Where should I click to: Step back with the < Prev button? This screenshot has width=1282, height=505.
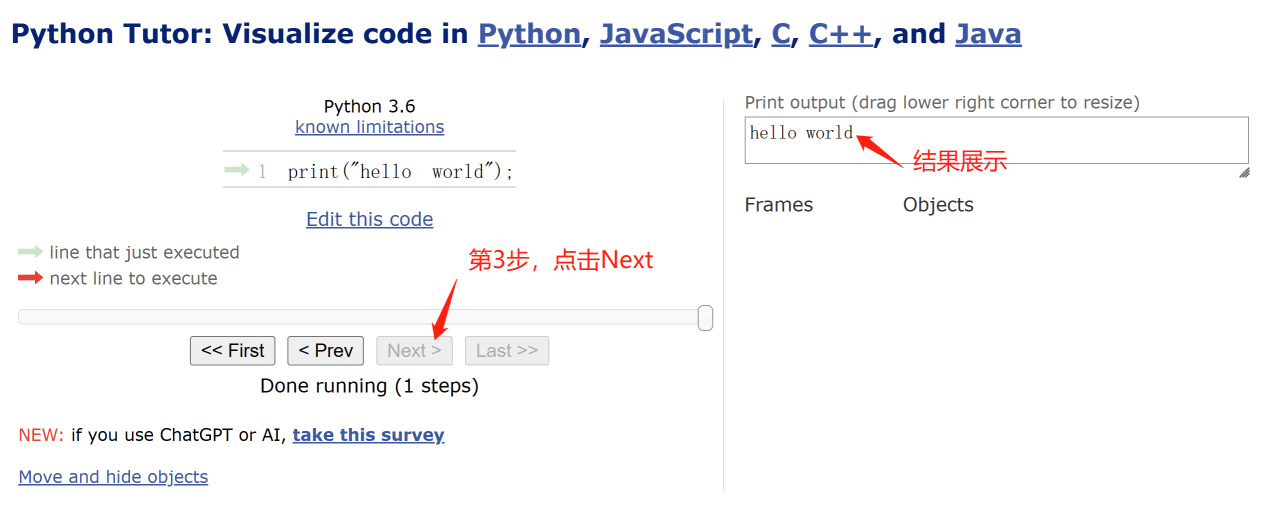(325, 351)
